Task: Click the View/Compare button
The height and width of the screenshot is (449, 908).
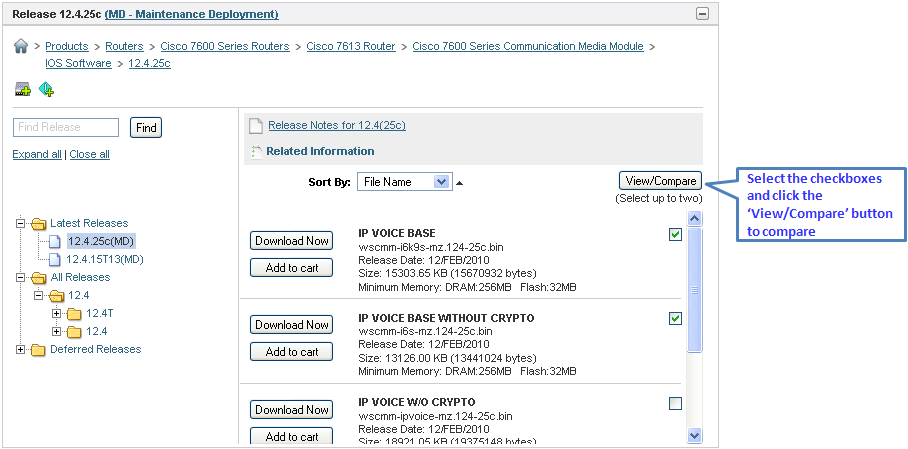Action: pyautogui.click(x=660, y=181)
